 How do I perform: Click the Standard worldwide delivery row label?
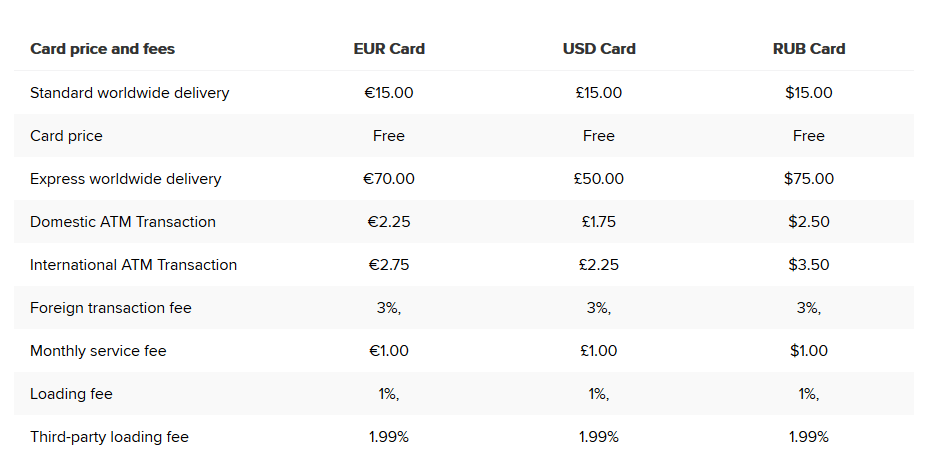pyautogui.click(x=130, y=93)
